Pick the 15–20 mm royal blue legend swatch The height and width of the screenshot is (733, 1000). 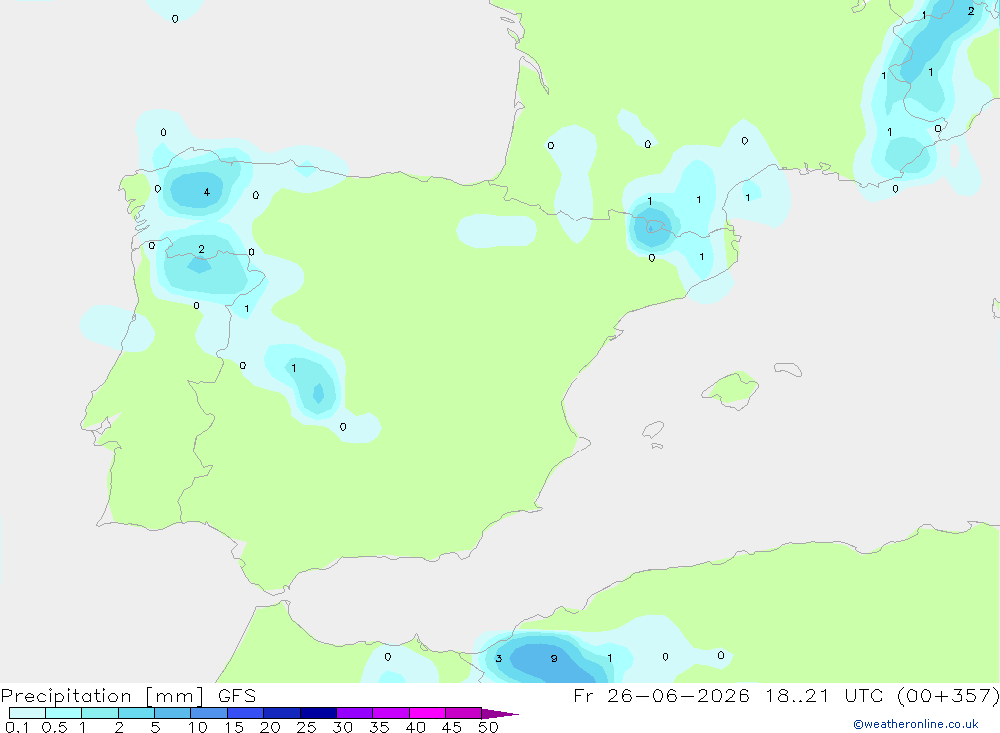(x=246, y=713)
